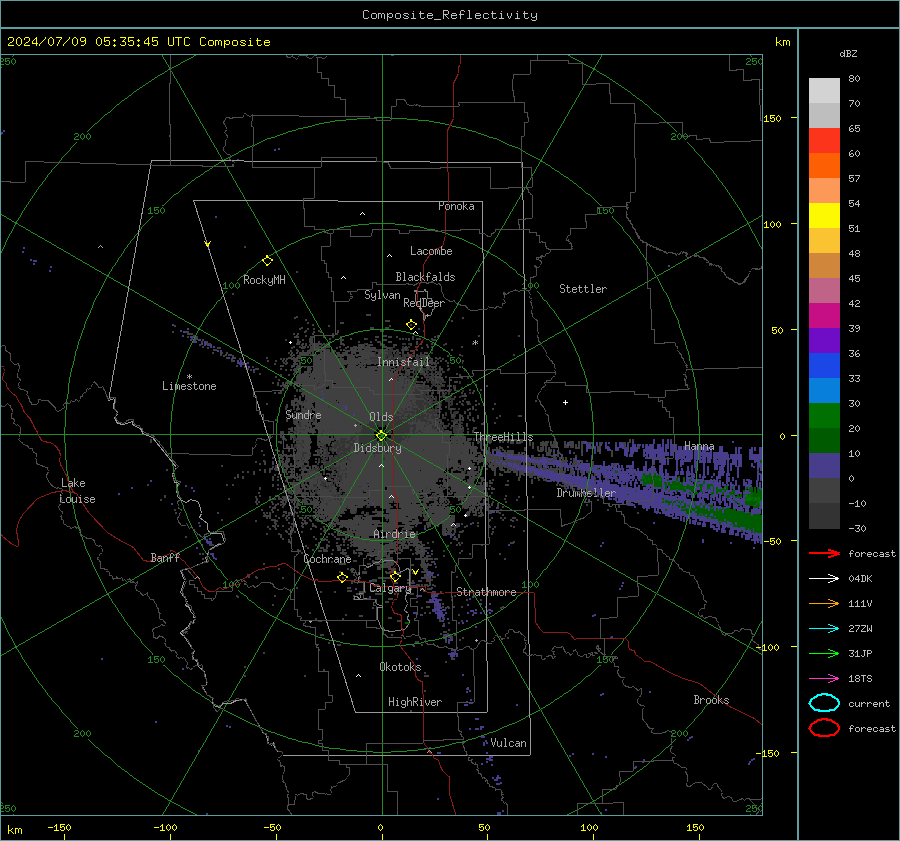The height and width of the screenshot is (841, 900).
Task: Pick the bright green 30 dBZ swatch
Action: (x=824, y=416)
